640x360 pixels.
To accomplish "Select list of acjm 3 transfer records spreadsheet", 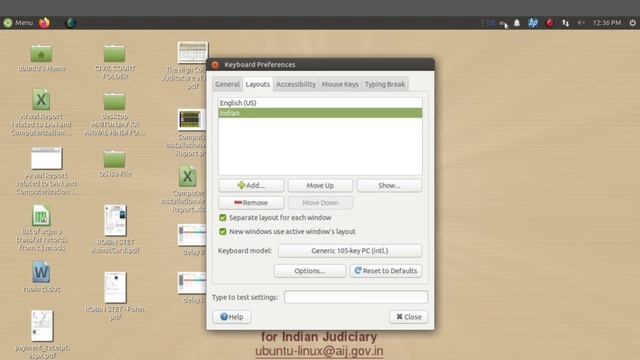I will pyautogui.click(x=41, y=228).
